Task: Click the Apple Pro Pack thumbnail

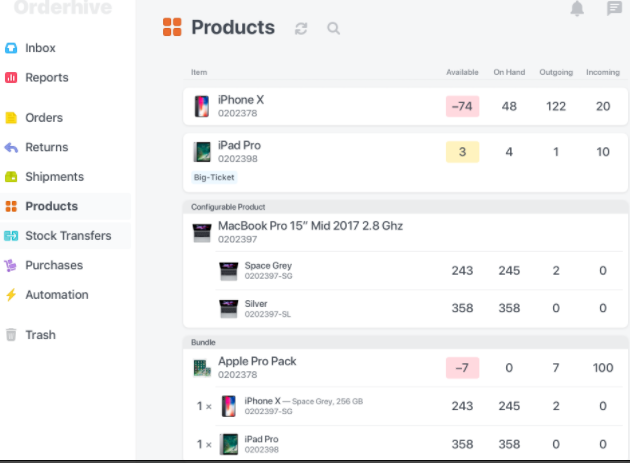Action: [x=201, y=368]
